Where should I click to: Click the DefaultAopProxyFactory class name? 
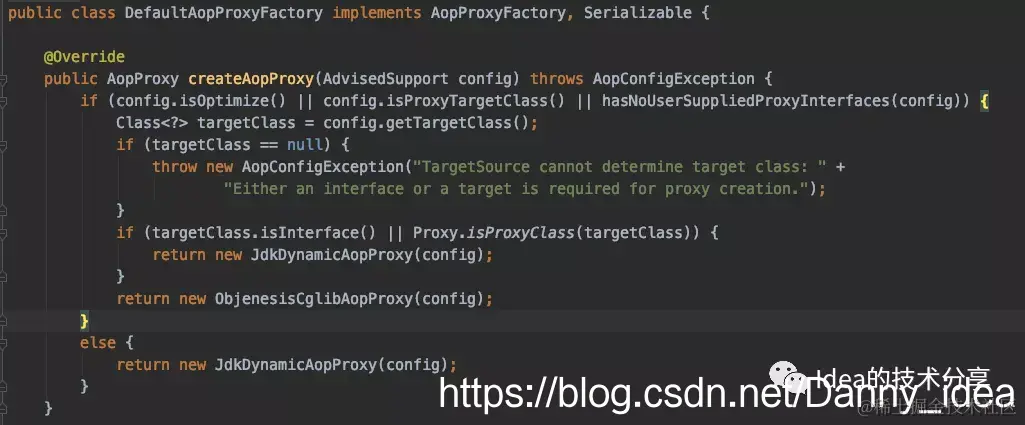[224, 13]
